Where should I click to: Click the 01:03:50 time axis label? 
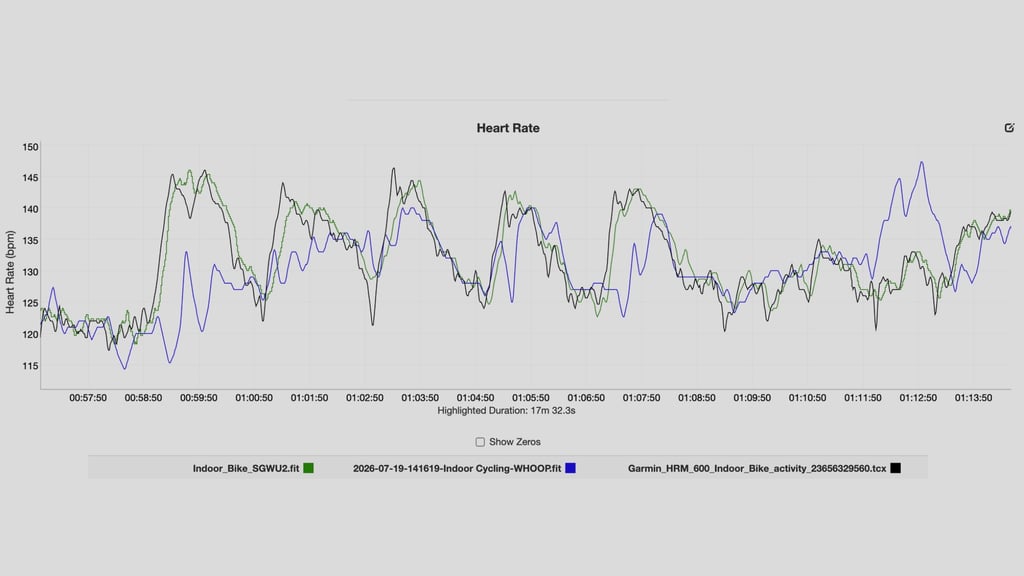pyautogui.click(x=420, y=398)
